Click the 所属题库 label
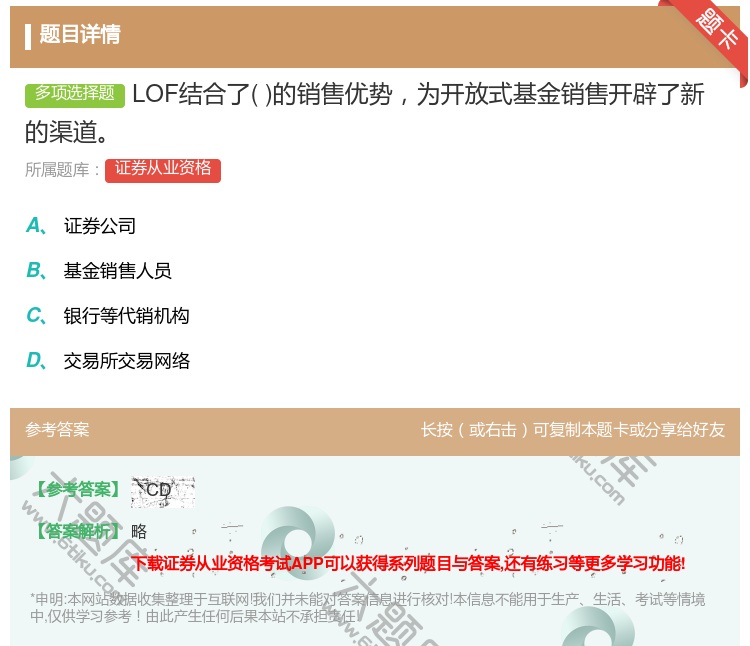The image size is (750, 646). click(x=62, y=170)
